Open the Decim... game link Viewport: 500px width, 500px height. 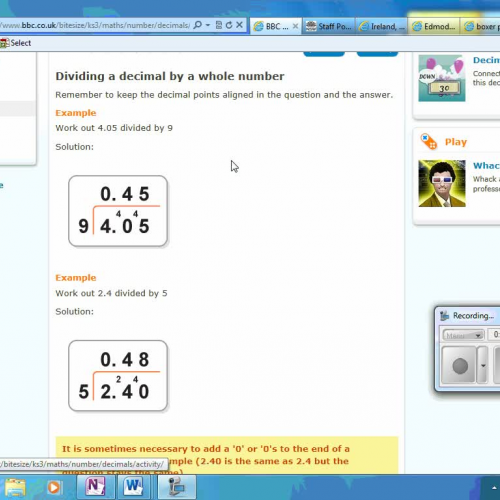pyautogui.click(x=486, y=60)
